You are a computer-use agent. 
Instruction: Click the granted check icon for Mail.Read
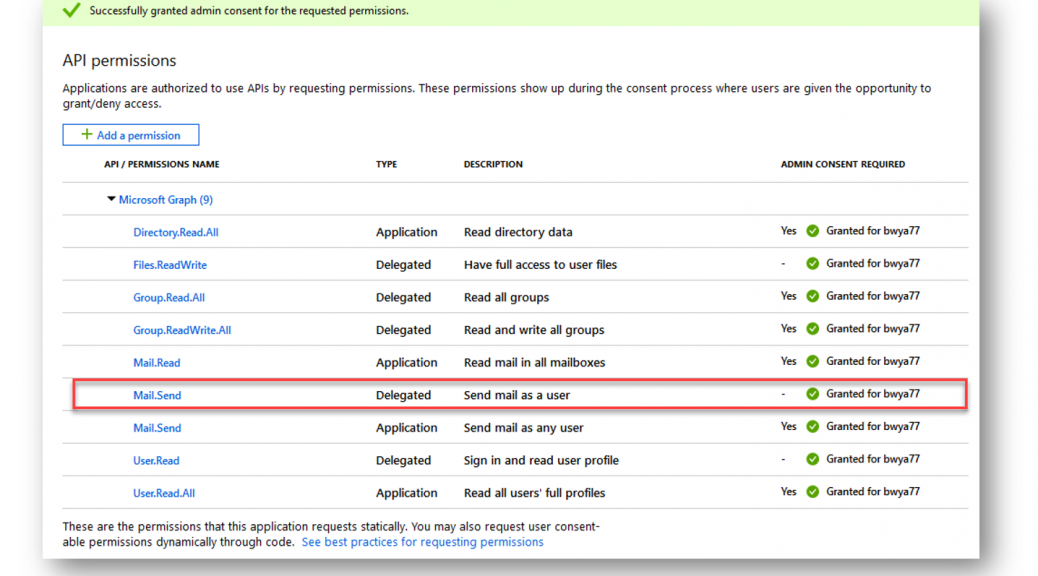tap(812, 361)
